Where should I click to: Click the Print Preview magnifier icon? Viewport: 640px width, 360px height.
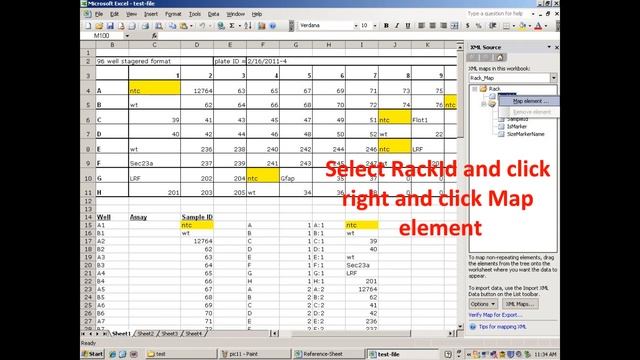[x=159, y=26]
